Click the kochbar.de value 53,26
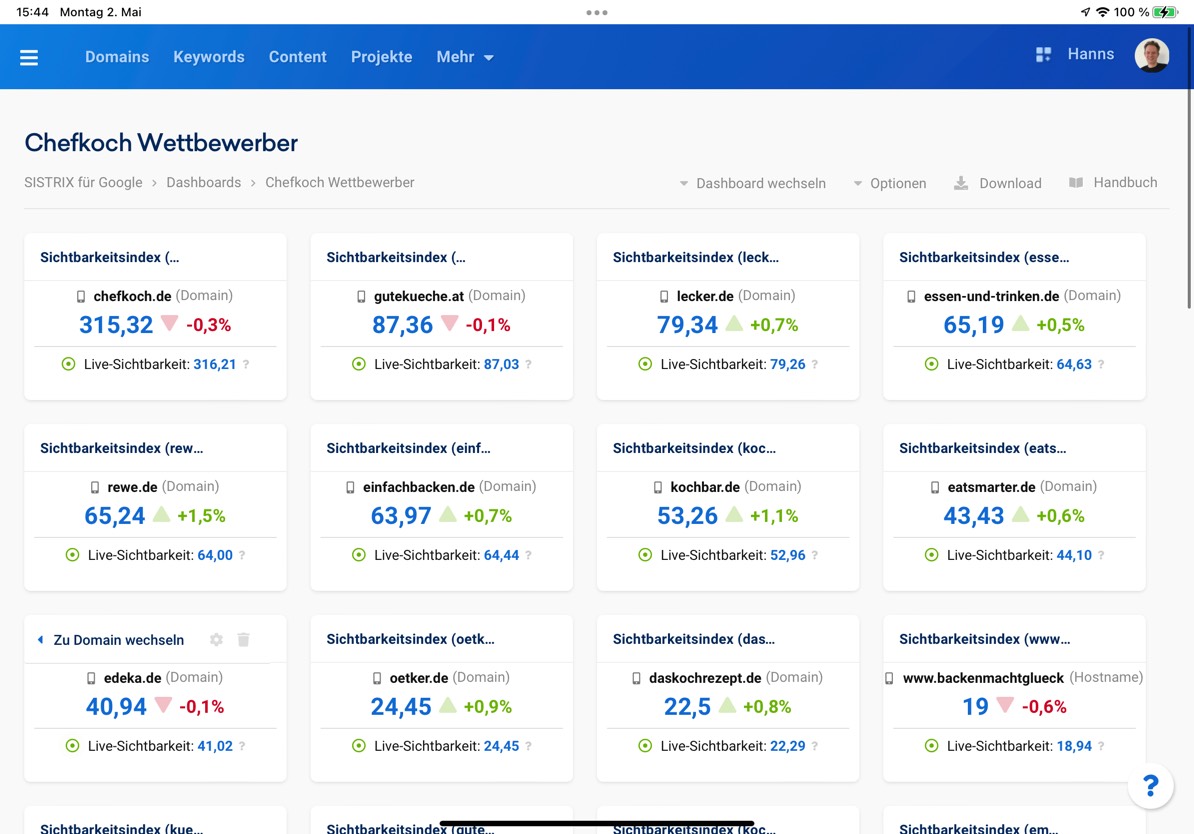This screenshot has height=834, width=1194. (x=688, y=516)
